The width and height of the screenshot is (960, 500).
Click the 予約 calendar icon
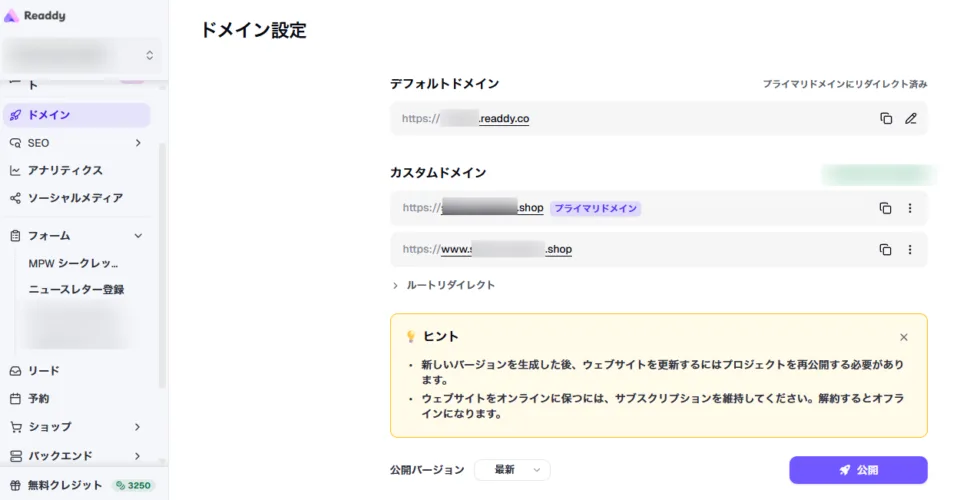tap(15, 399)
